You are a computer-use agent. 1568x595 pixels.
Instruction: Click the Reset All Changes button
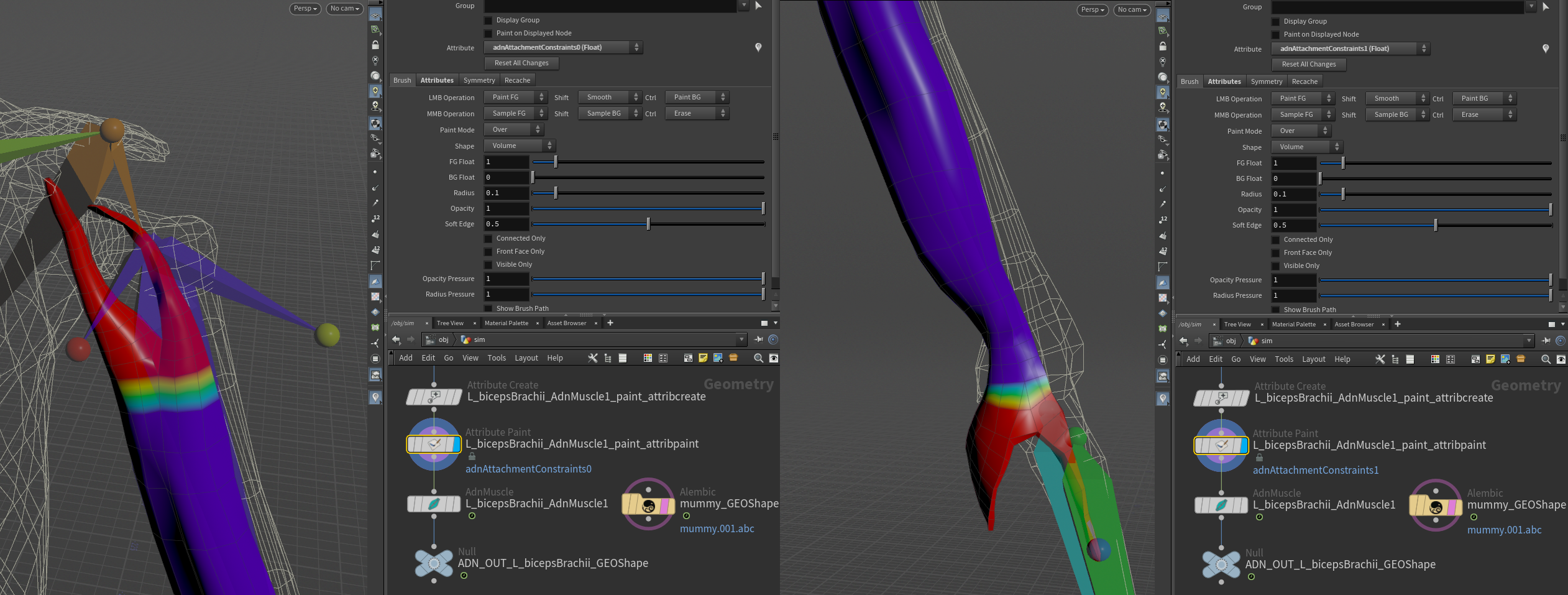pyautogui.click(x=521, y=62)
